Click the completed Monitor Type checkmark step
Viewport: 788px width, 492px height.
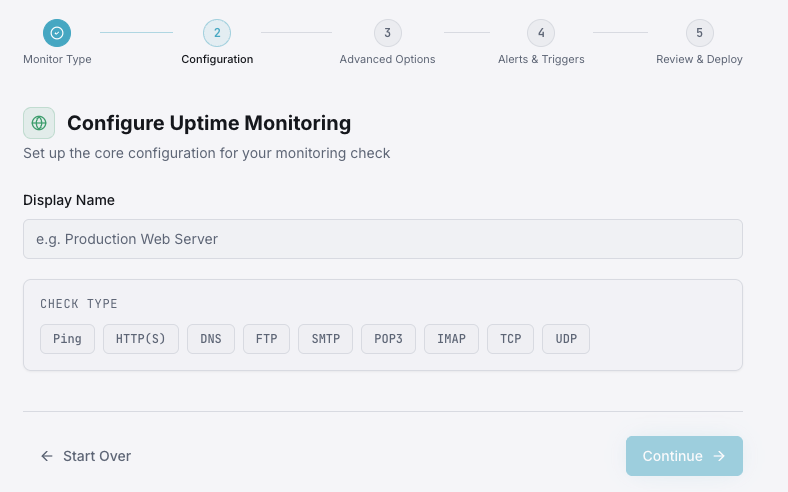coord(57,33)
